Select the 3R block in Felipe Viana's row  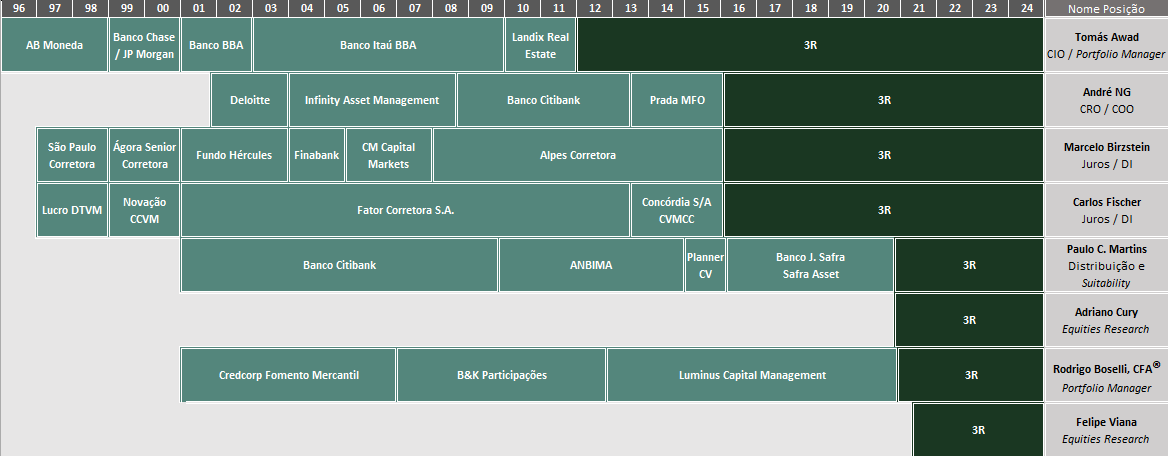point(978,430)
